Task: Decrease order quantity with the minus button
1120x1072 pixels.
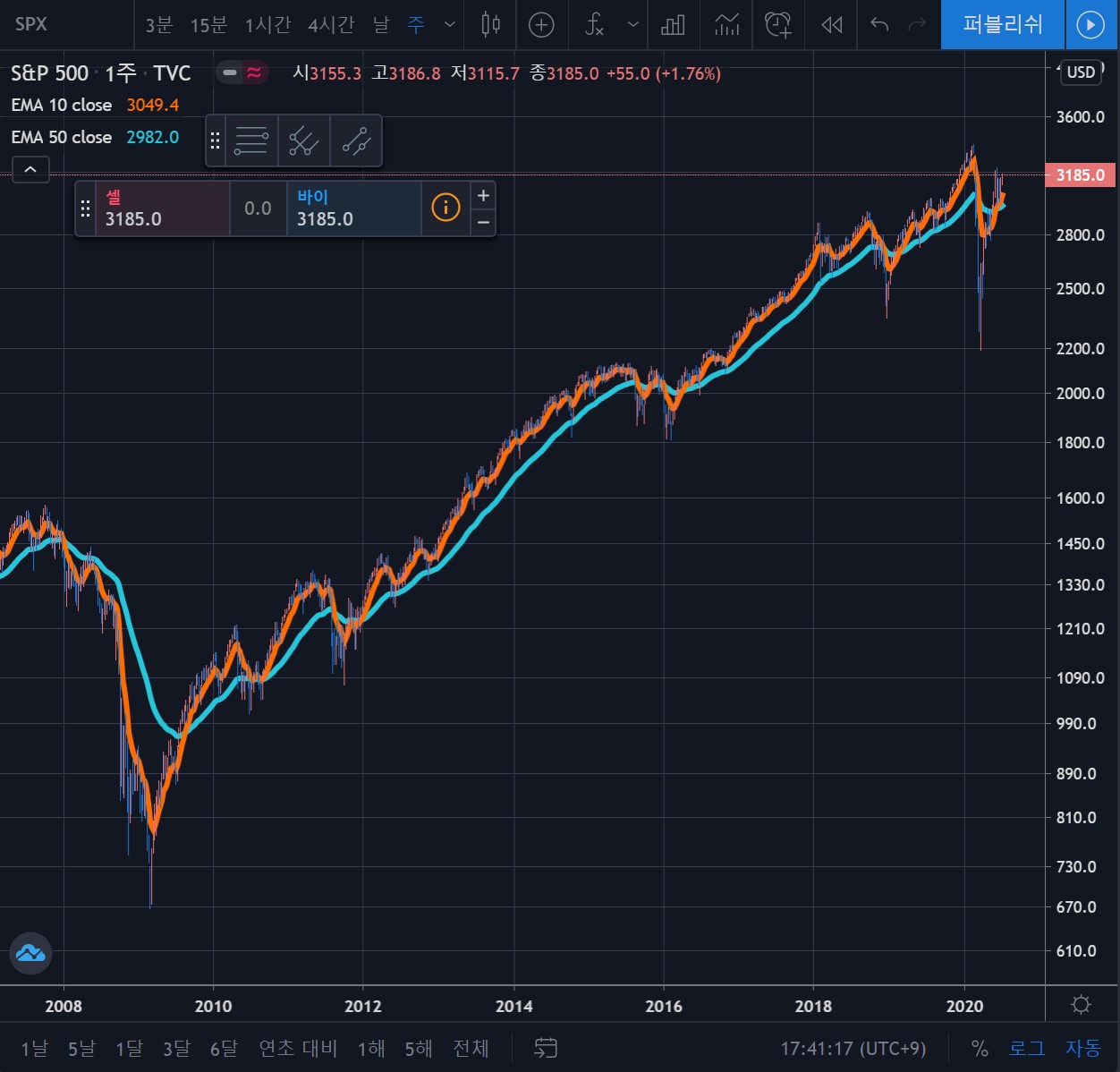Action: click(483, 222)
